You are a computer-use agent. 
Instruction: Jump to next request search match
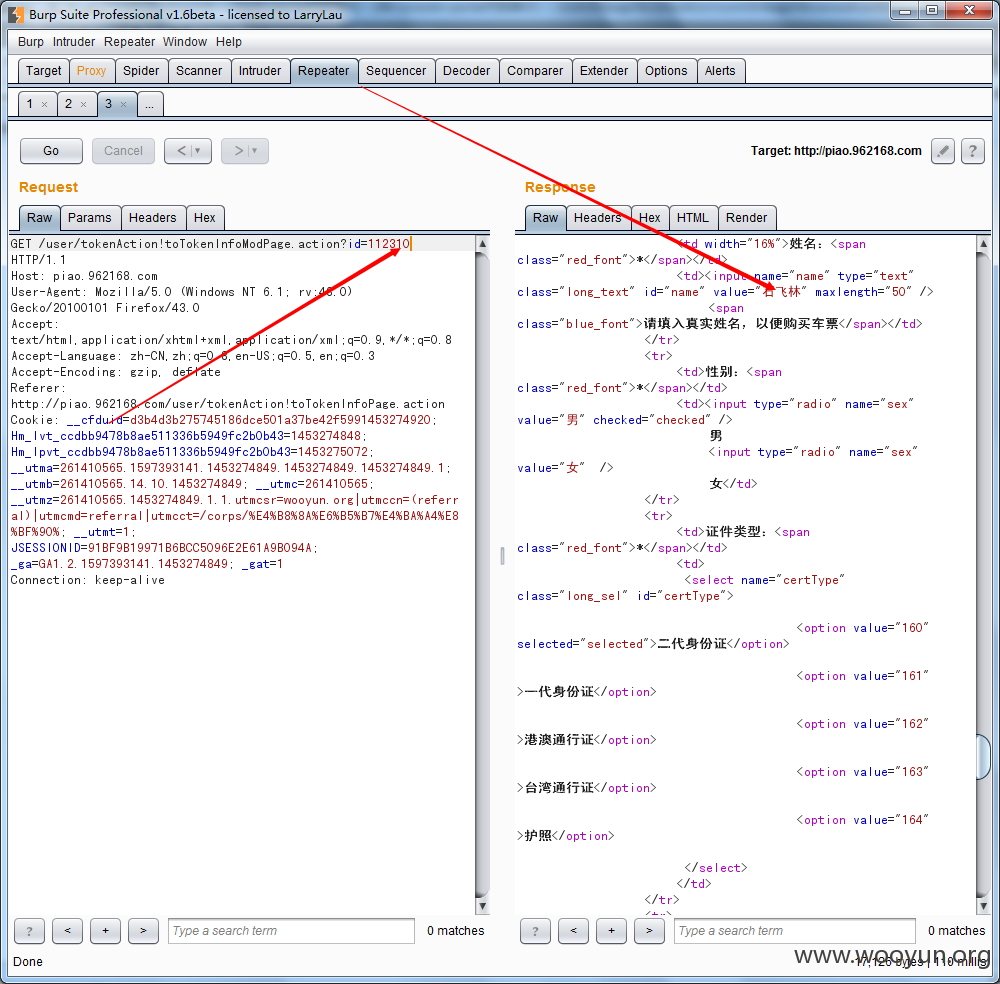(x=143, y=931)
